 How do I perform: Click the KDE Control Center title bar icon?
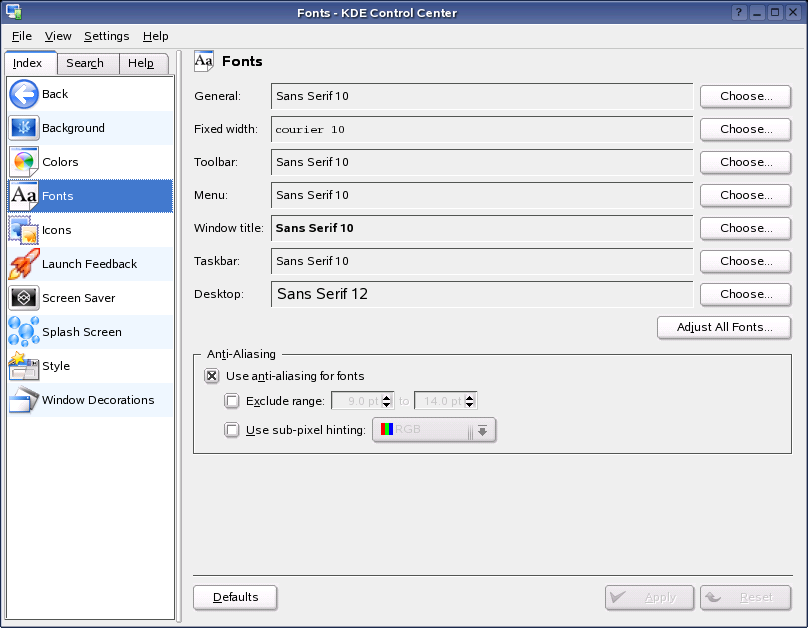pos(13,12)
